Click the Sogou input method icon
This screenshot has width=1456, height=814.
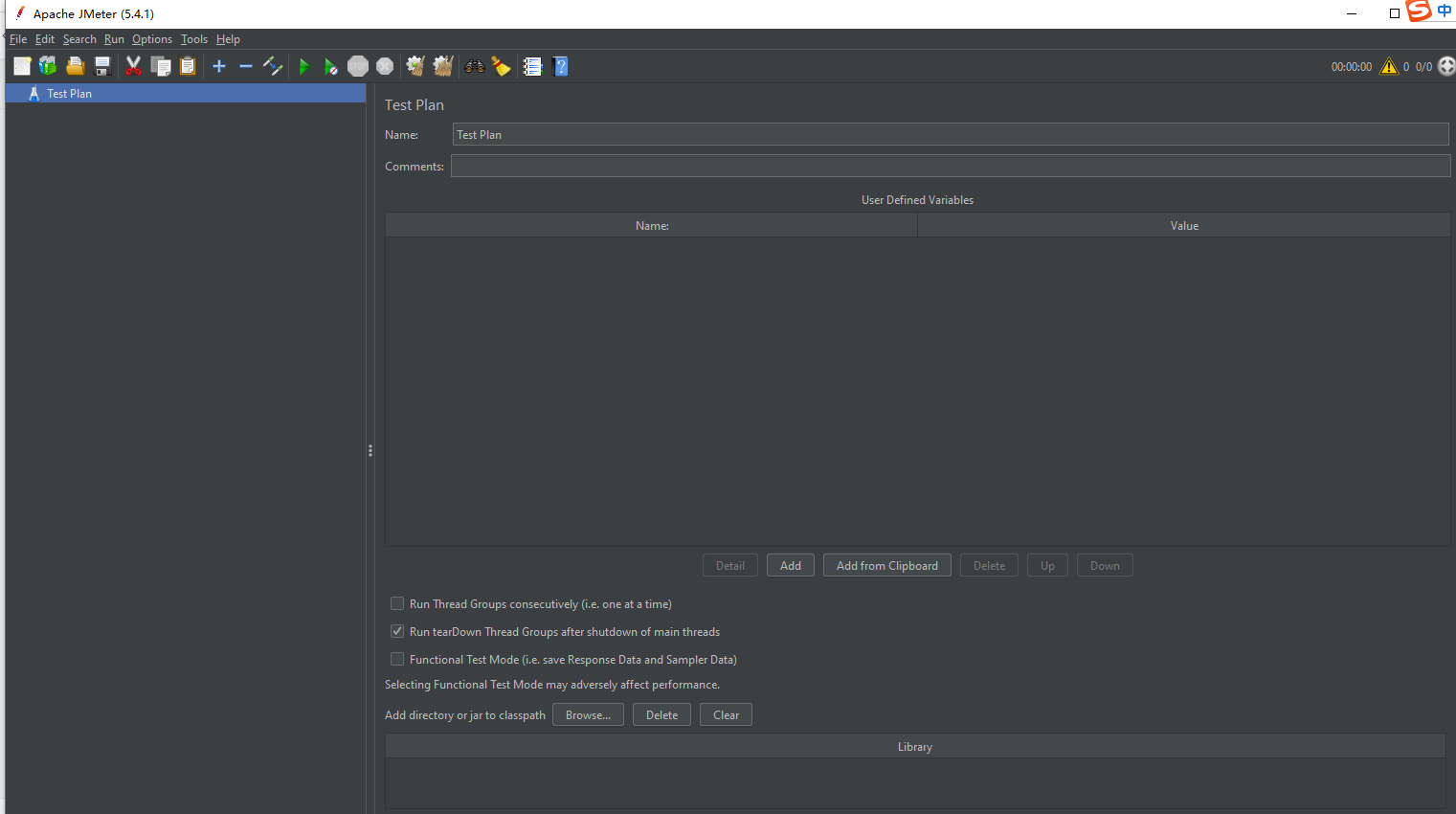1419,11
